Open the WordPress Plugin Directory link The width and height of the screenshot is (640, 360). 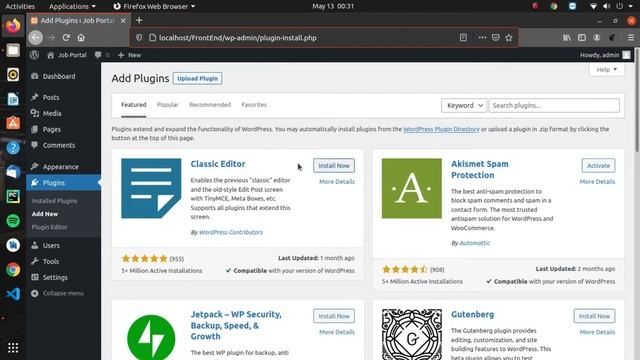point(441,129)
